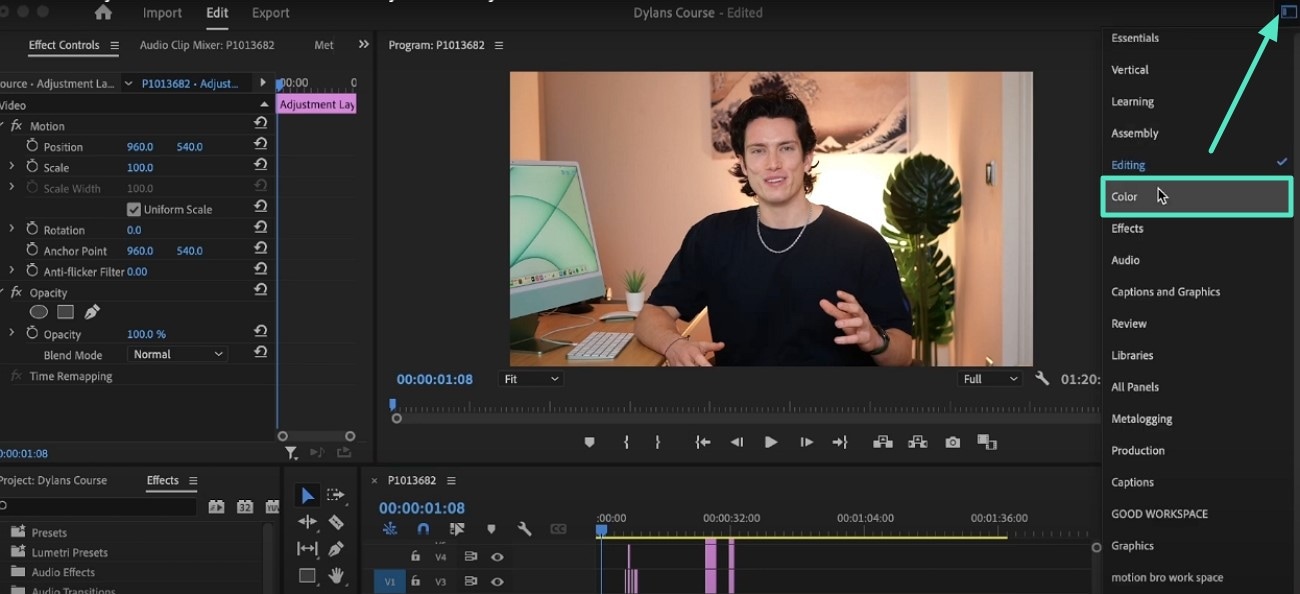Select the Pen tool in the timeline toolbar

point(336,548)
